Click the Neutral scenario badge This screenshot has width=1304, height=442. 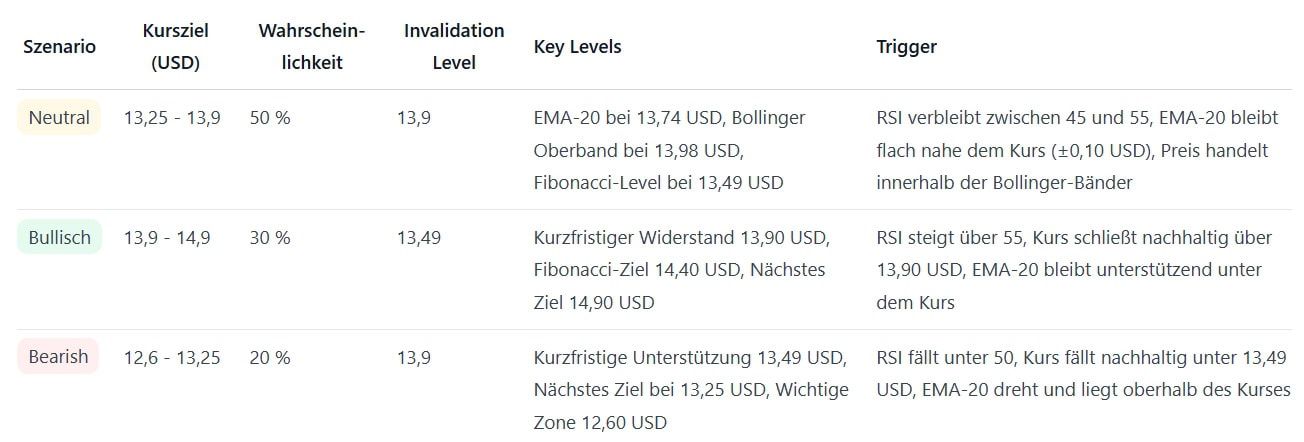tap(59, 118)
